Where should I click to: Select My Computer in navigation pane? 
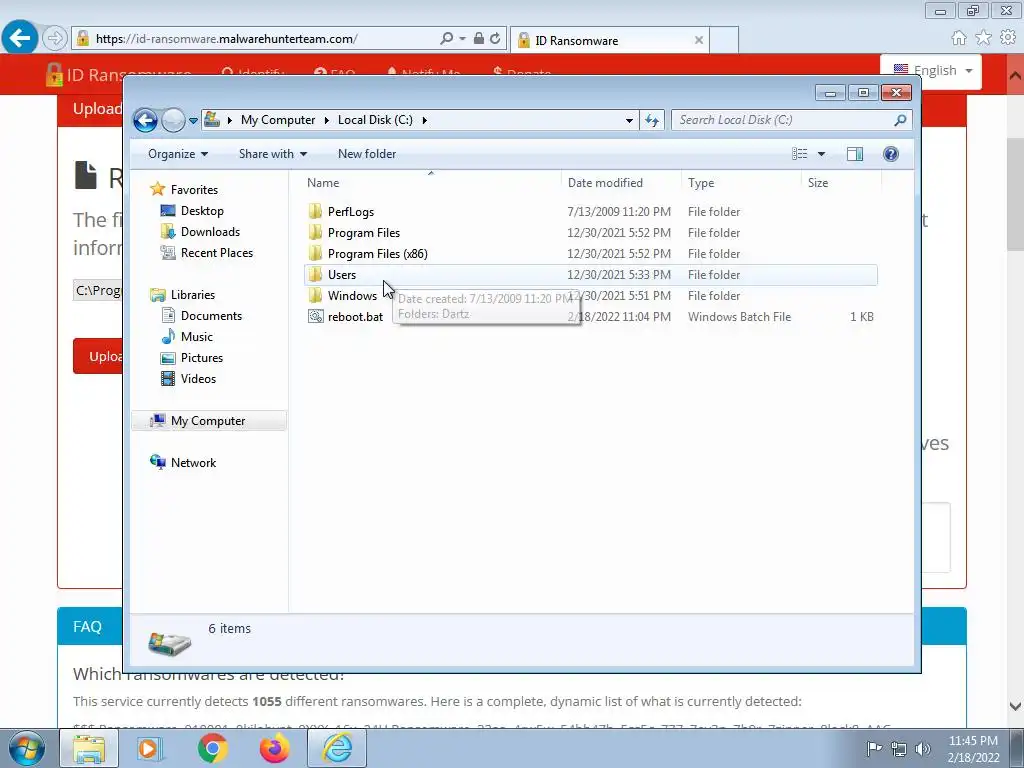coord(209,421)
